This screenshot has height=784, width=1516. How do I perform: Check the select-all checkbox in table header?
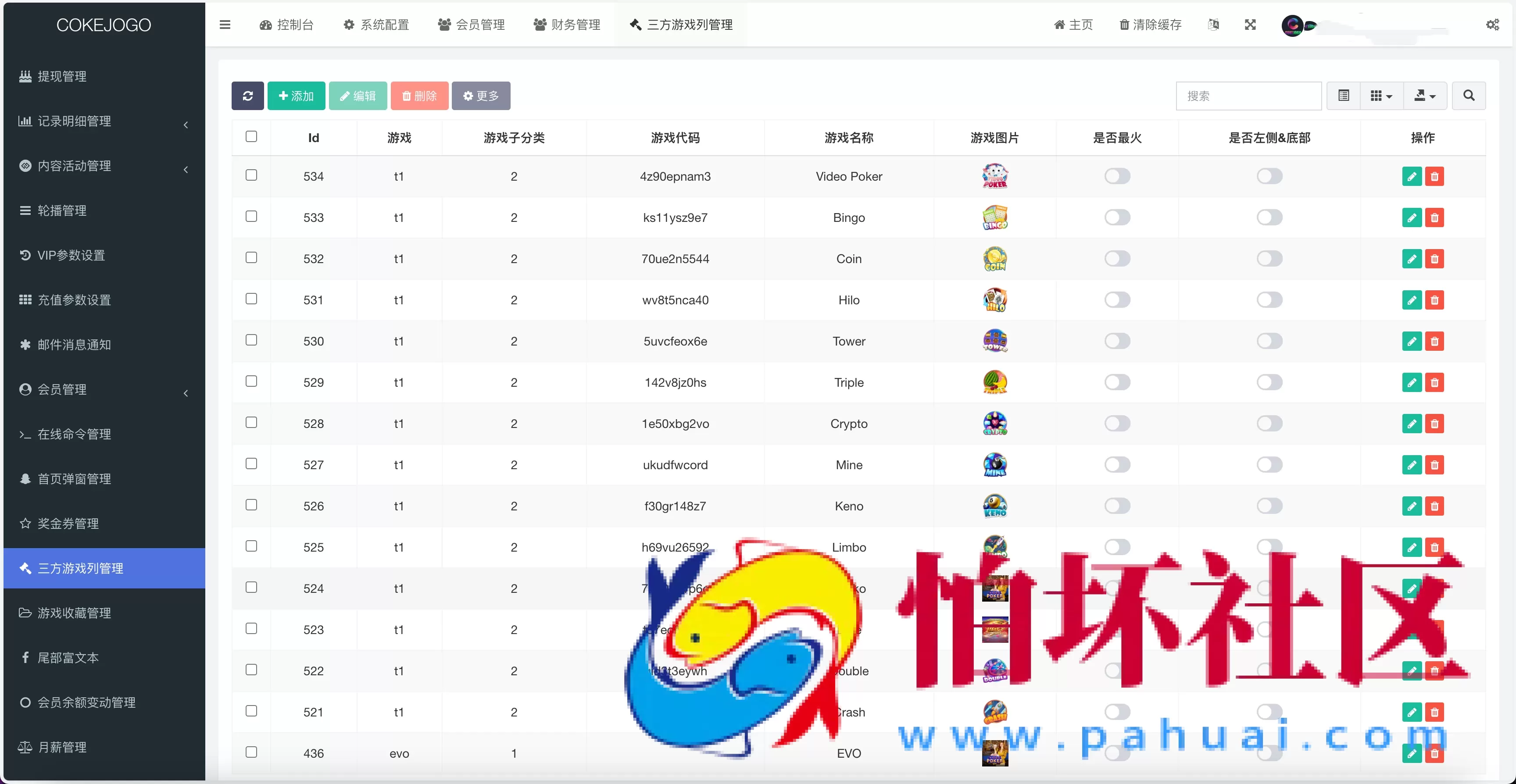pyautogui.click(x=251, y=136)
